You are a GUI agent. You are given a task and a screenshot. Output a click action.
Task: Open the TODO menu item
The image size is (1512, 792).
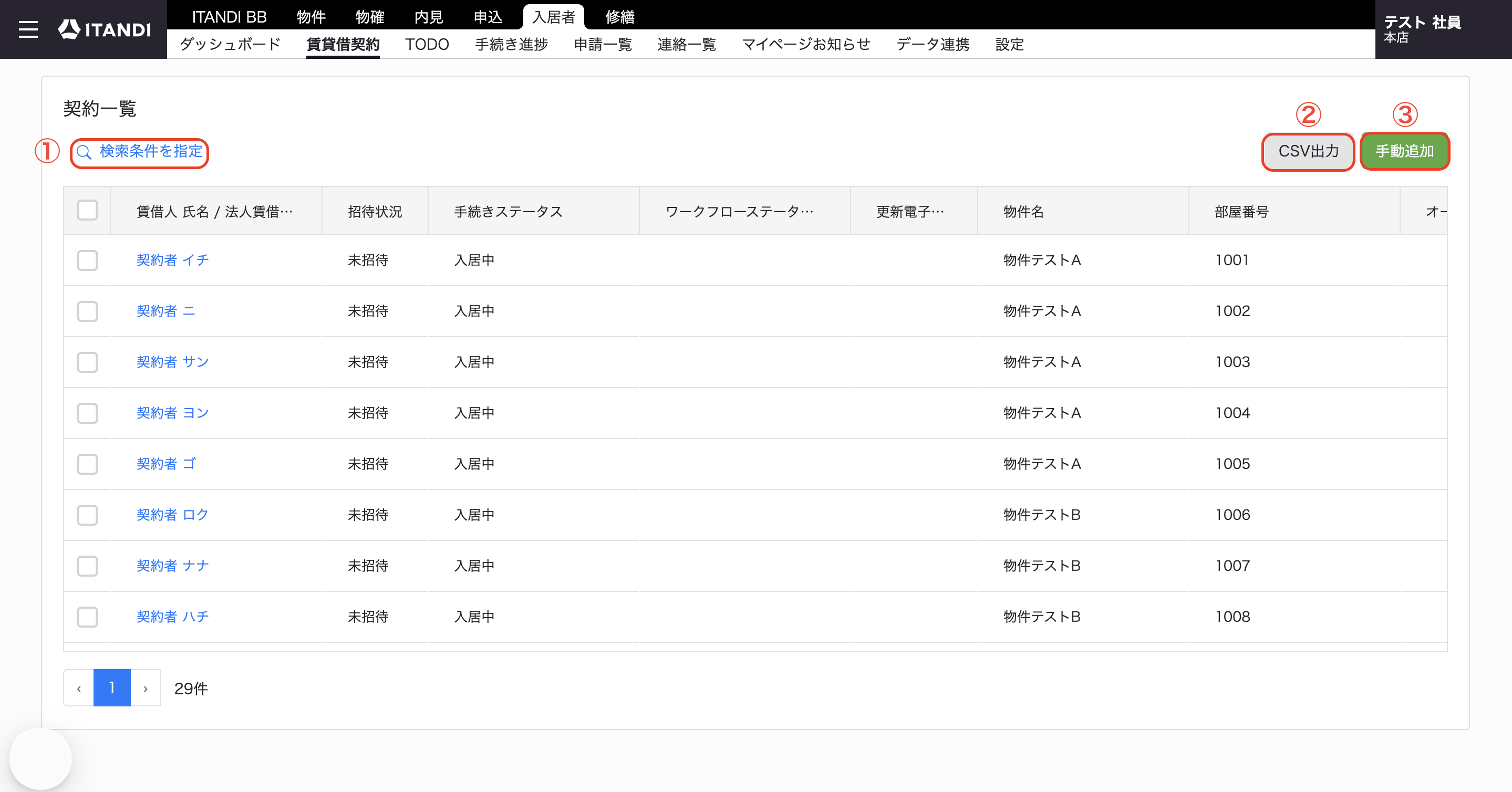(427, 45)
